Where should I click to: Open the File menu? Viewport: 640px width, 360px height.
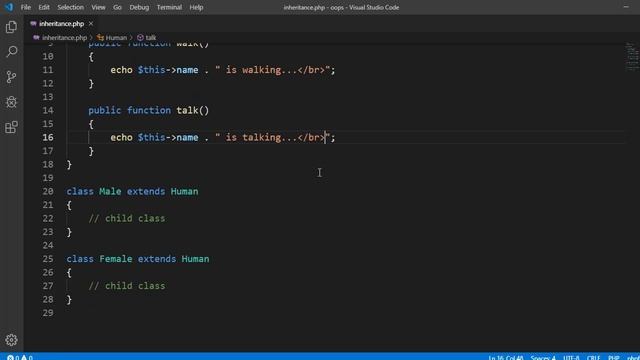pyautogui.click(x=26, y=7)
